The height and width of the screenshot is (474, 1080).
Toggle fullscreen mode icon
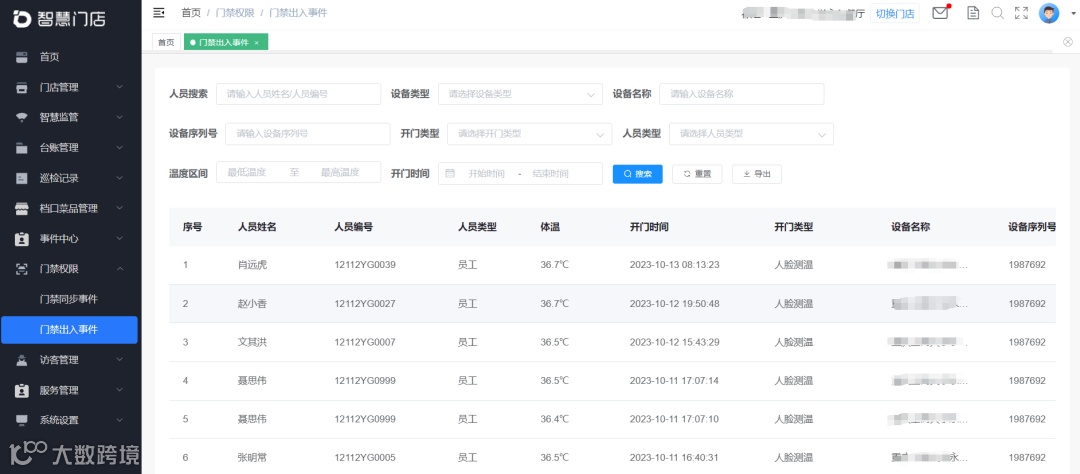(x=1021, y=12)
